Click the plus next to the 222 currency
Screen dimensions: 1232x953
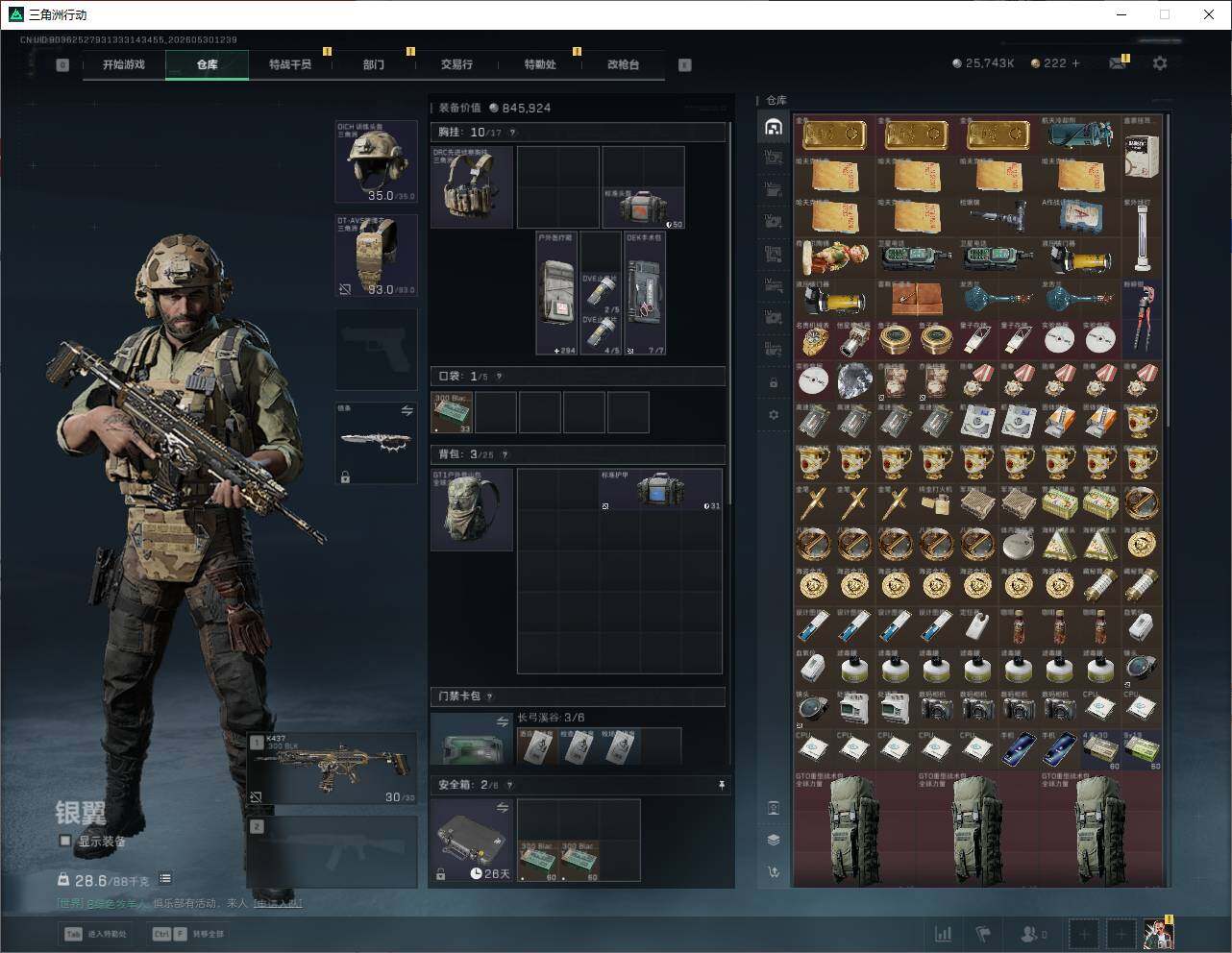(x=1076, y=62)
